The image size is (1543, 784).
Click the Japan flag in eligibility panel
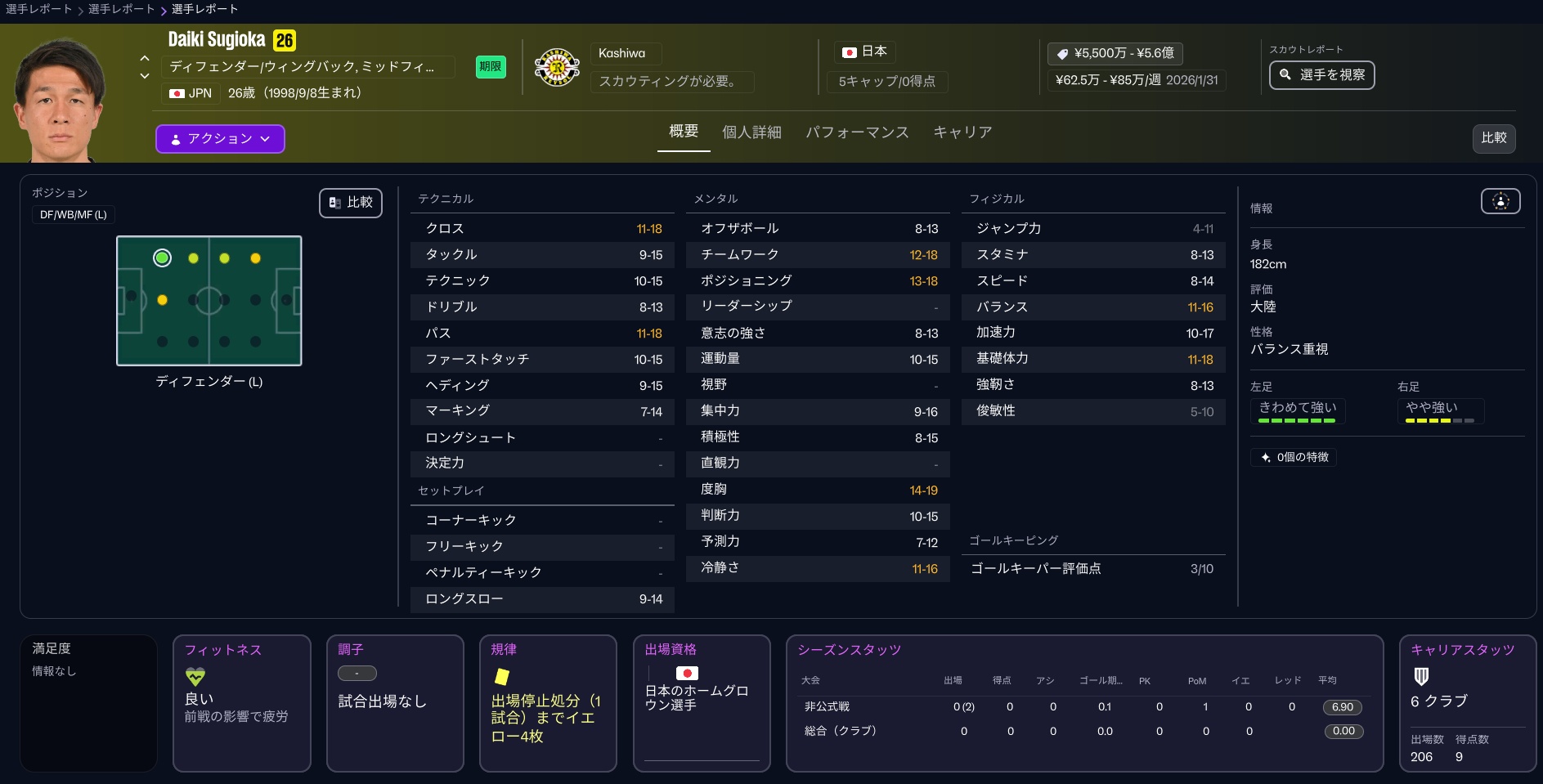(686, 673)
